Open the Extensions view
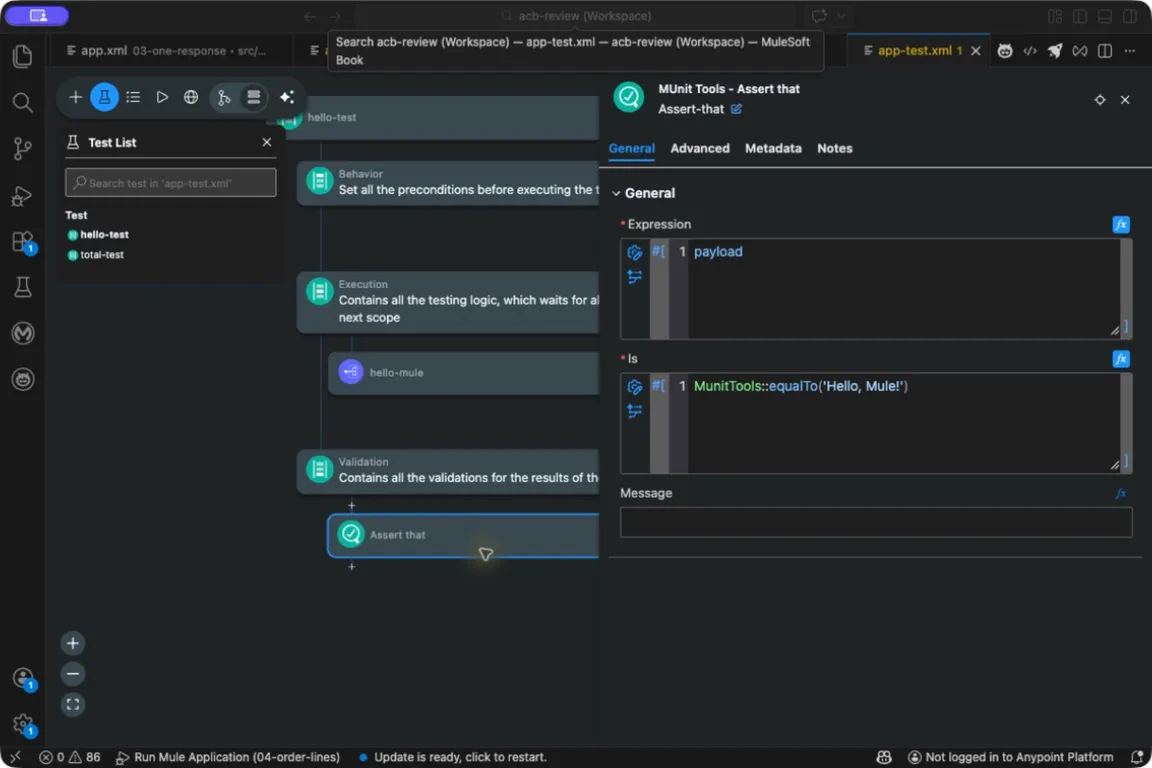This screenshot has height=768, width=1152. (x=23, y=242)
